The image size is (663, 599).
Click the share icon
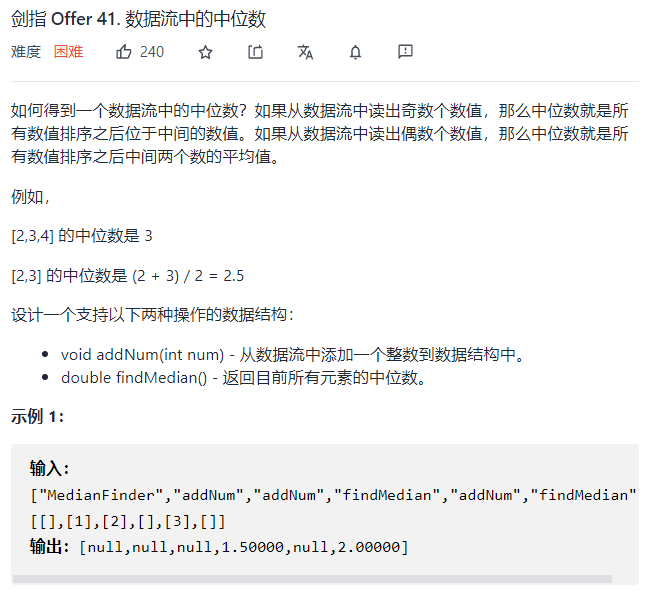[x=255, y=52]
